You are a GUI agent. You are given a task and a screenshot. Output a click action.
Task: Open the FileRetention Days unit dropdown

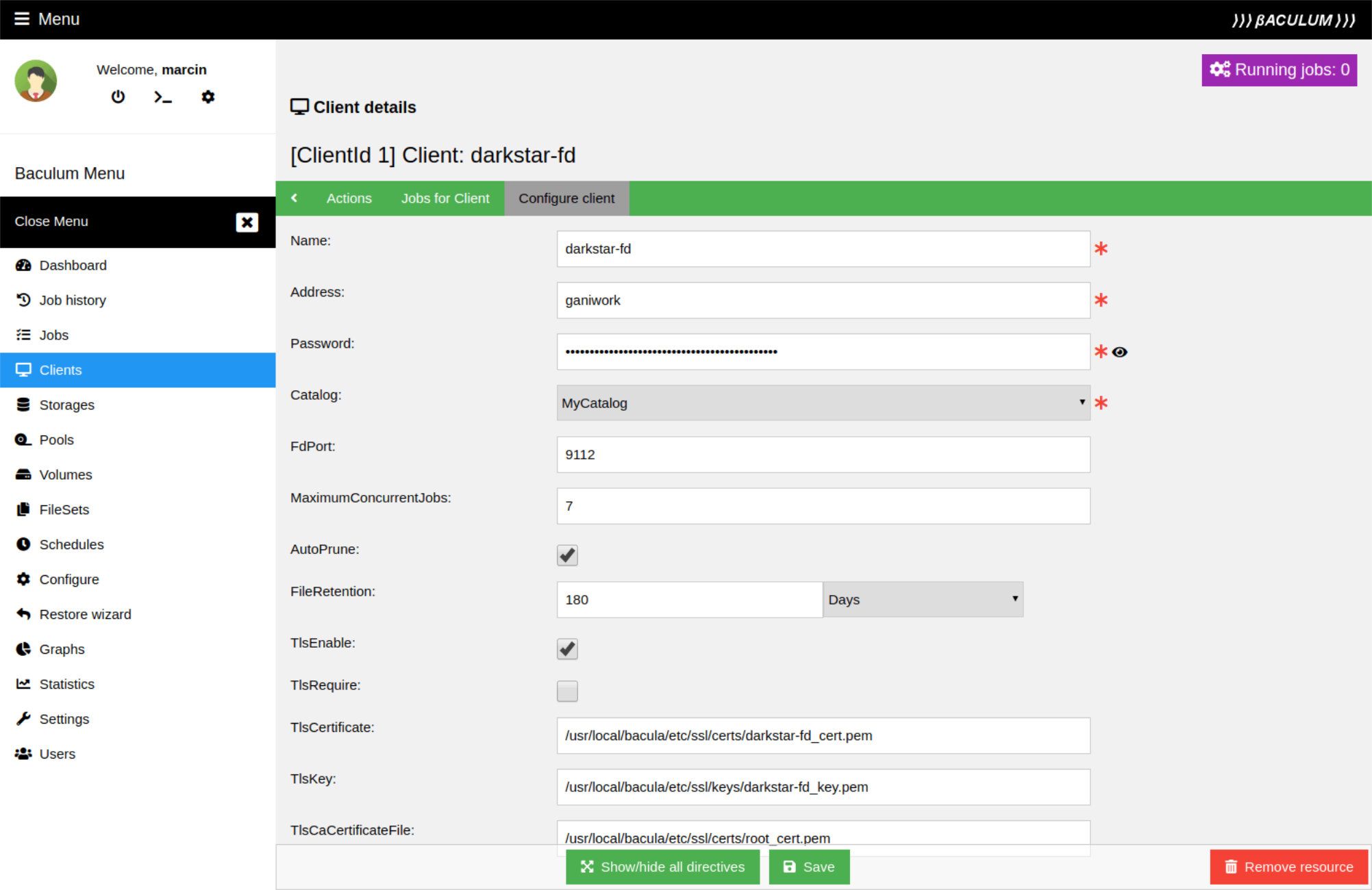922,599
